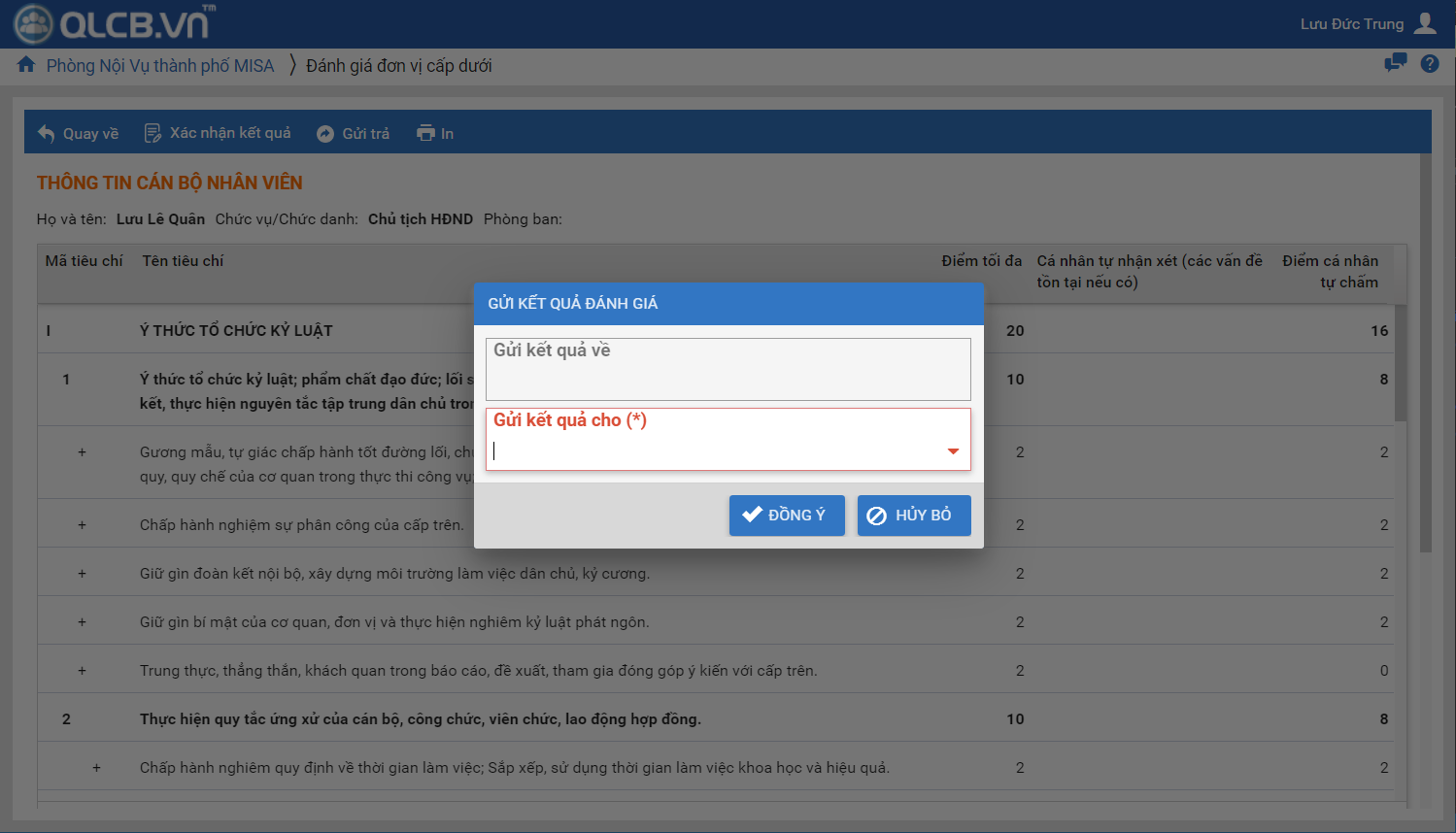1456x833 pixels.
Task: Click the Quay về back arrow icon
Action: tap(46, 134)
